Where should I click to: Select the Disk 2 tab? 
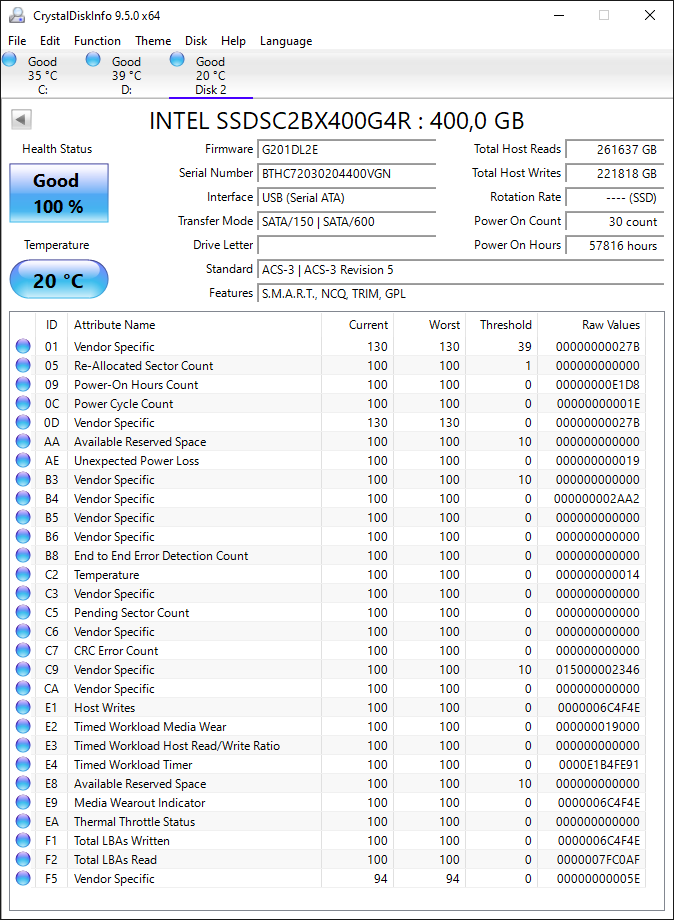tap(211, 75)
